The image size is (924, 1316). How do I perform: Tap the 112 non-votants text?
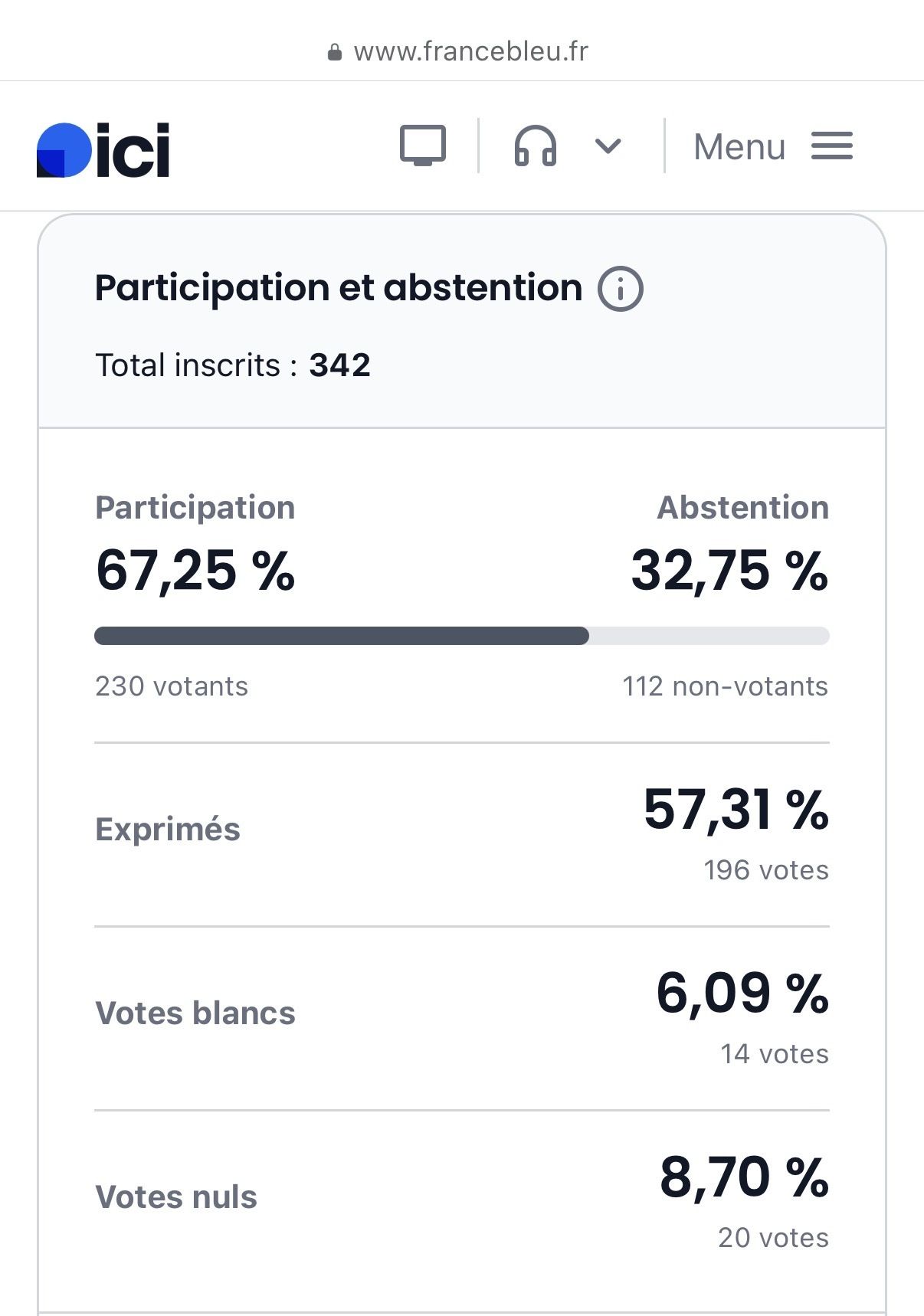click(724, 686)
